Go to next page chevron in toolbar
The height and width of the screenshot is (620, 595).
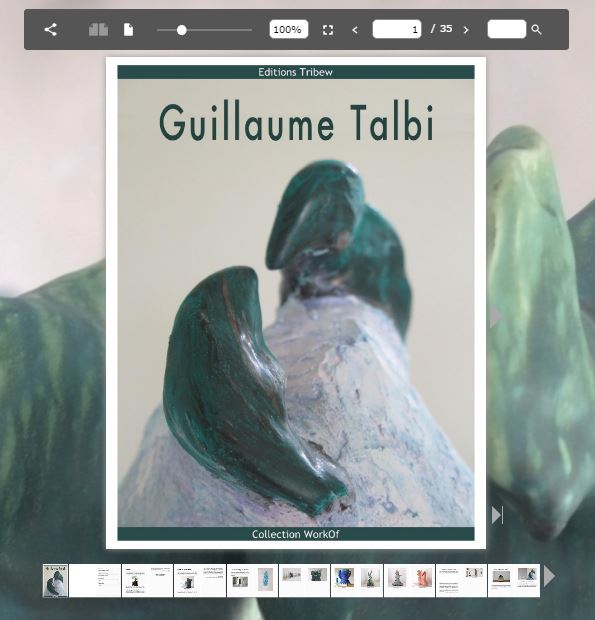coord(466,30)
